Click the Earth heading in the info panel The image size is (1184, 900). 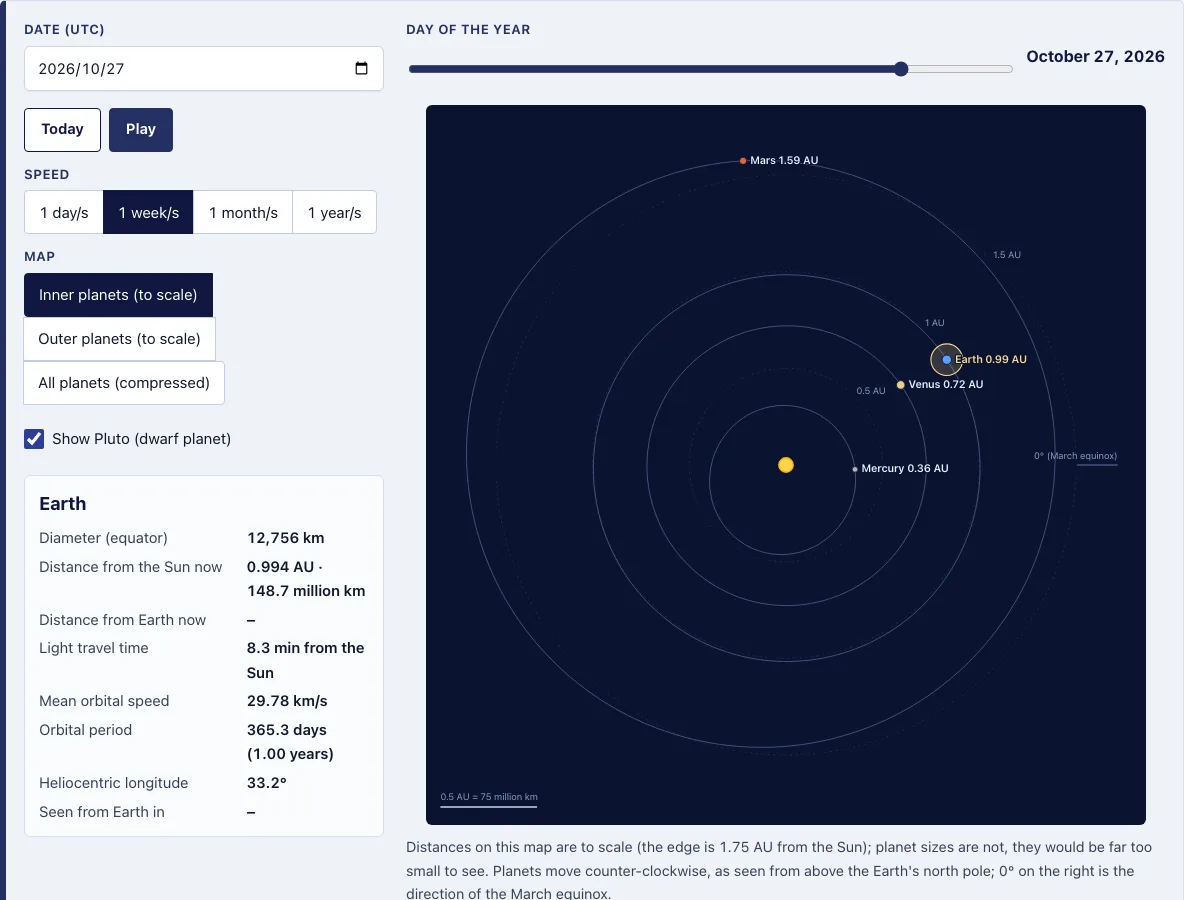(x=63, y=504)
